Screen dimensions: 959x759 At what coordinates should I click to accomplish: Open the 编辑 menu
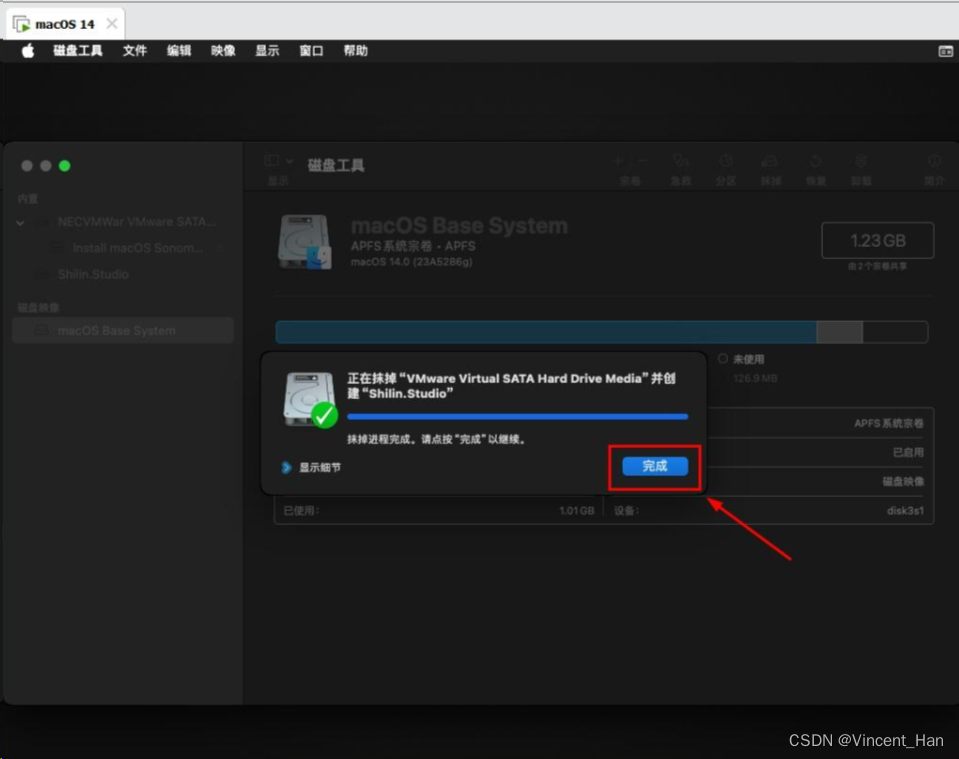179,51
